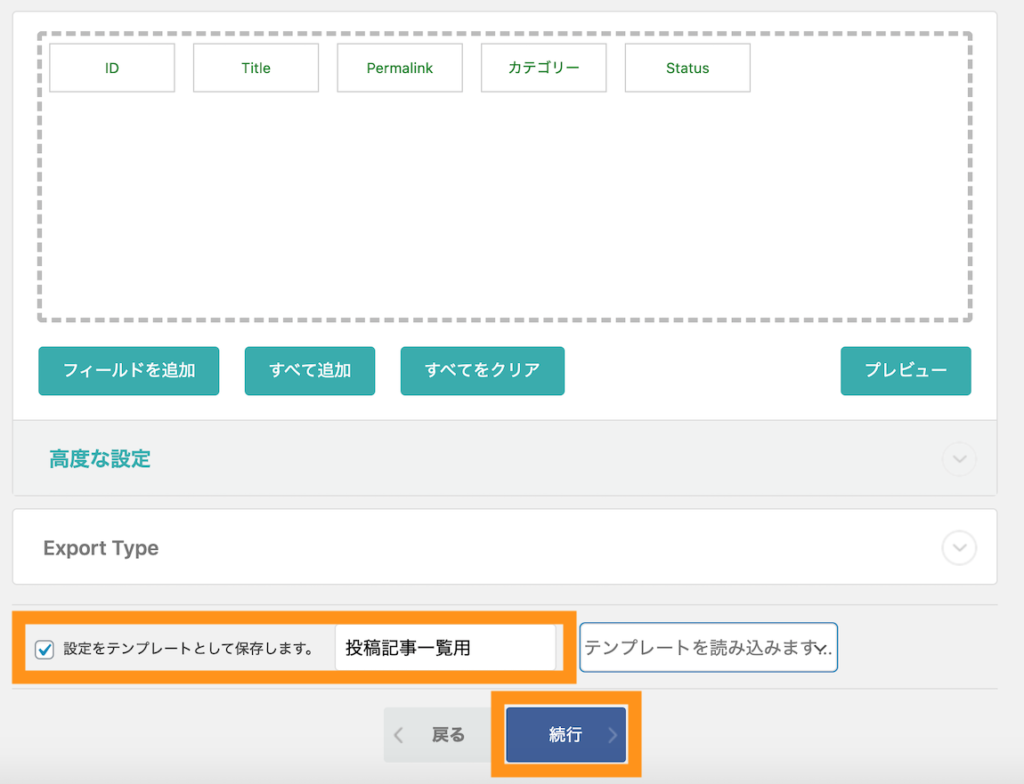The width and height of the screenshot is (1024, 784).
Task: Open the 高度な設定 panel header
Action: (99, 459)
